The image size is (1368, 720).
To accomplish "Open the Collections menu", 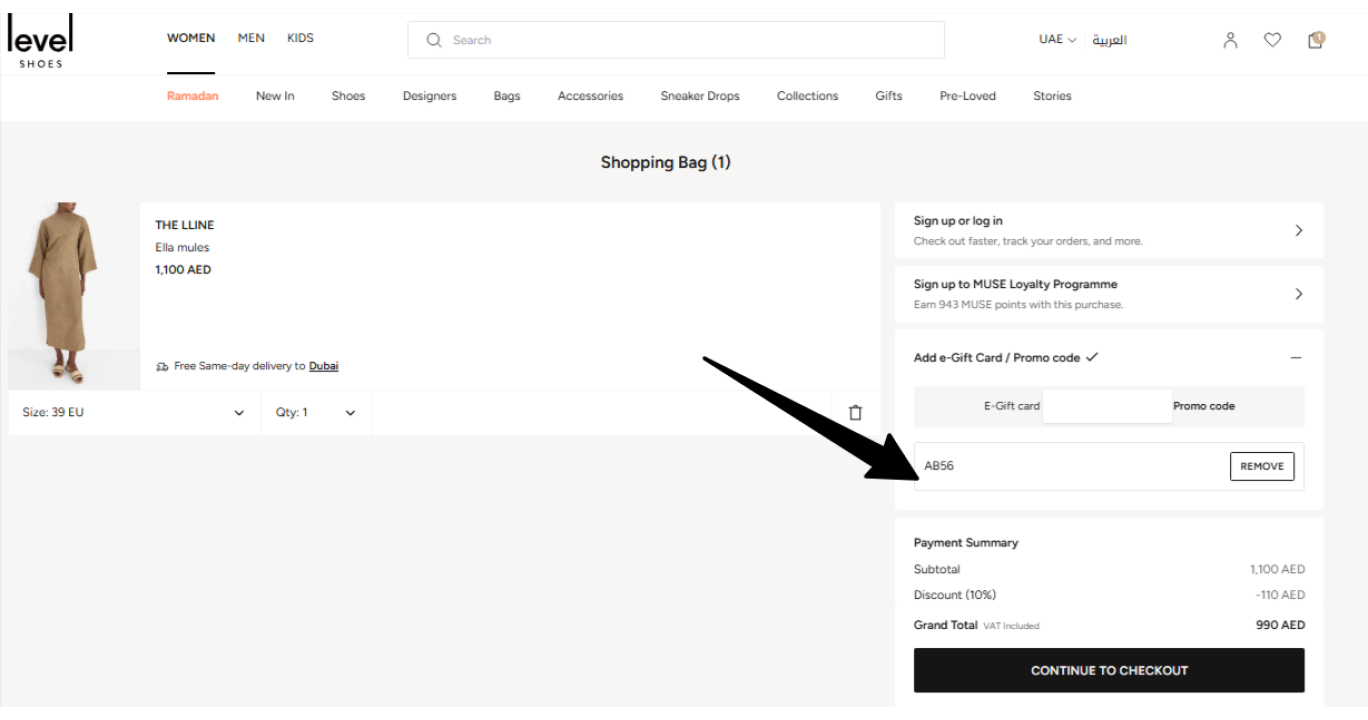I will click(808, 96).
